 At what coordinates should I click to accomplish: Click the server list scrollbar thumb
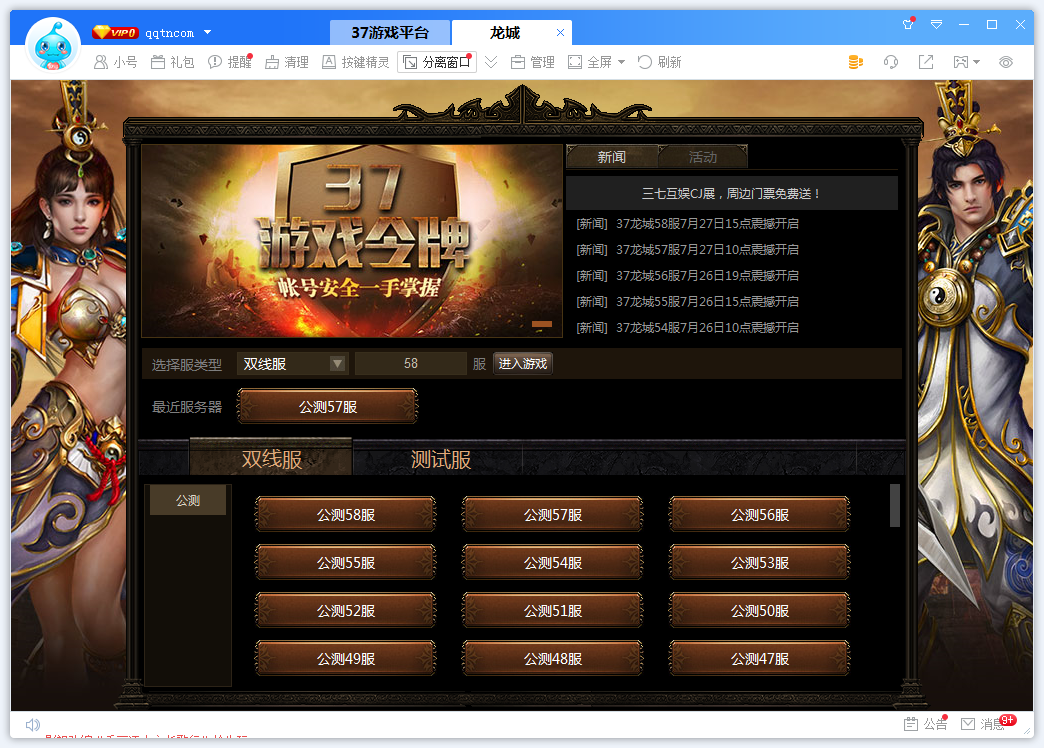(x=895, y=506)
